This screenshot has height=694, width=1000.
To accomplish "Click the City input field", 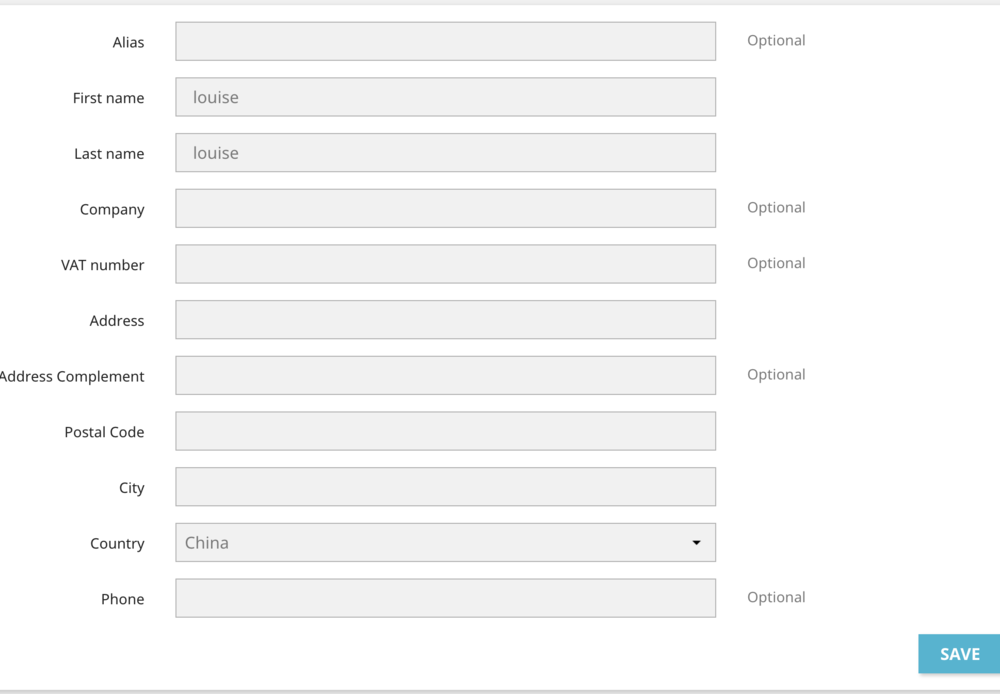I will 445,486.
